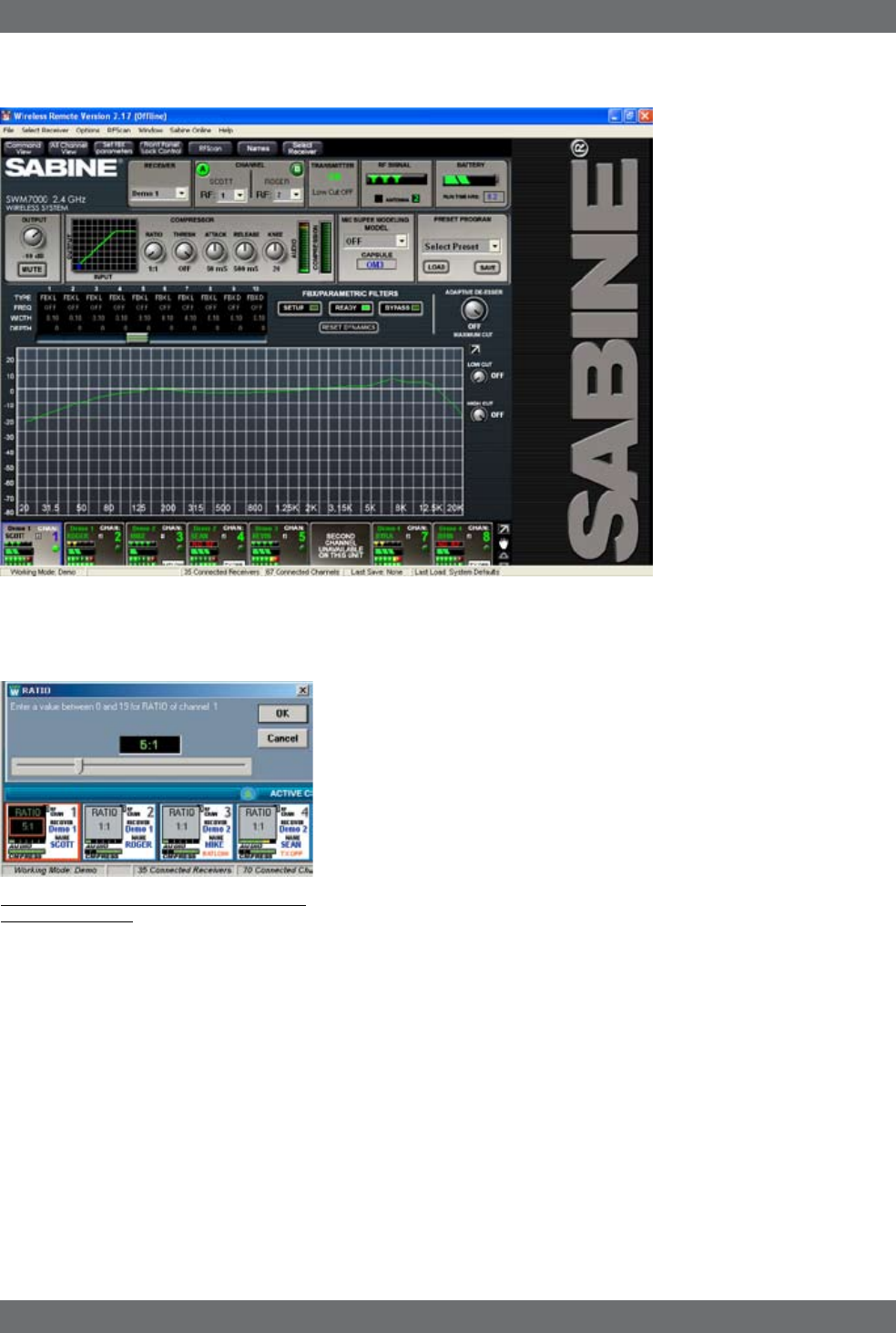This screenshot has height=1333, width=896.
Task: Open the RECEIVER Demo 1 dropdown
Action: tap(158, 193)
